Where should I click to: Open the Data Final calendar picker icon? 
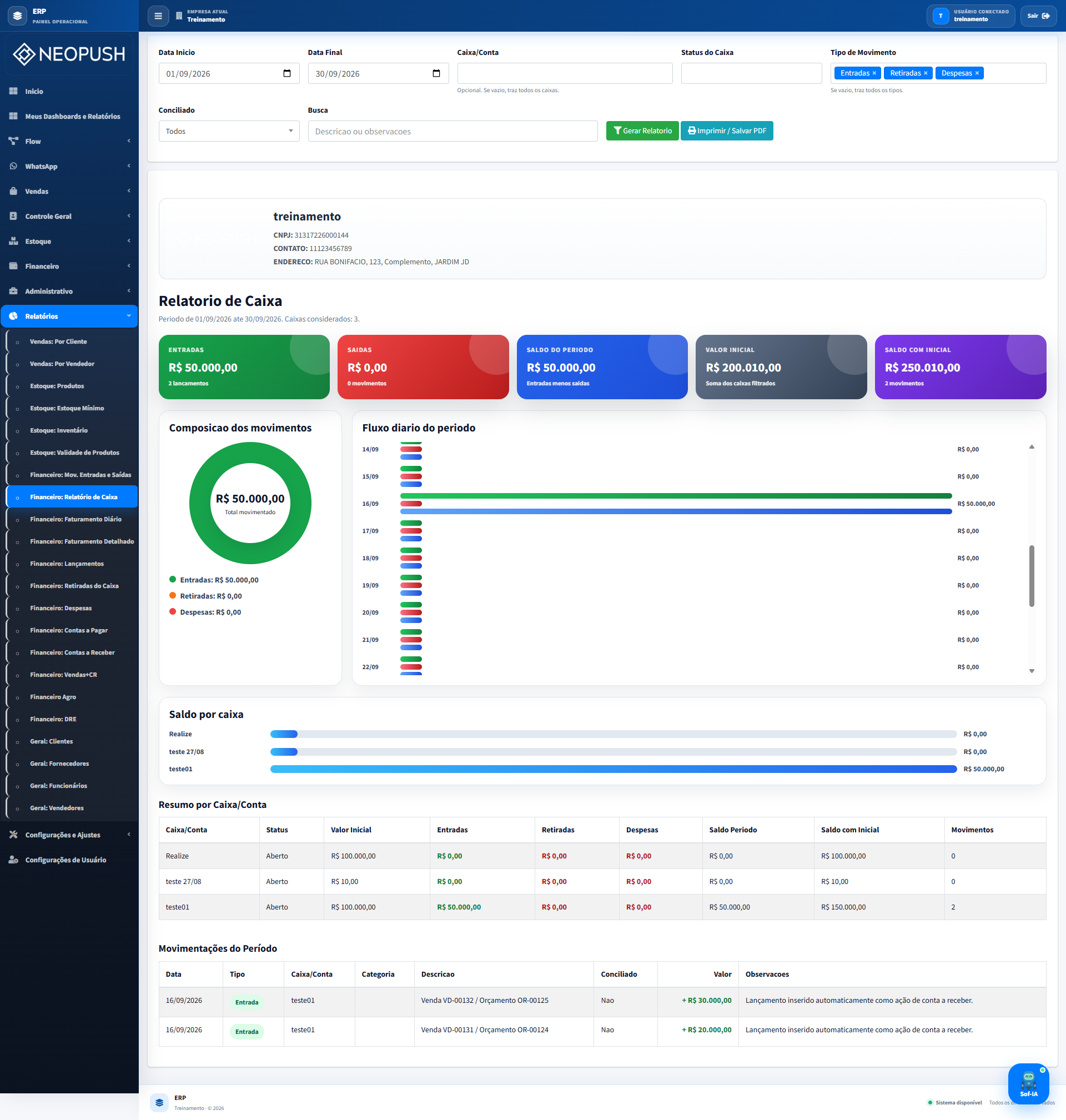pyautogui.click(x=436, y=73)
